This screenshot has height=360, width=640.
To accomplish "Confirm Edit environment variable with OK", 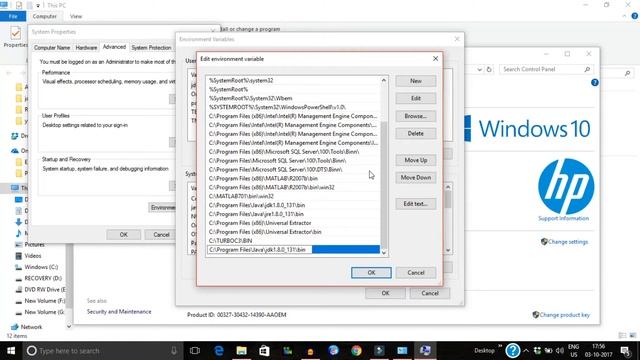I will 371,273.
